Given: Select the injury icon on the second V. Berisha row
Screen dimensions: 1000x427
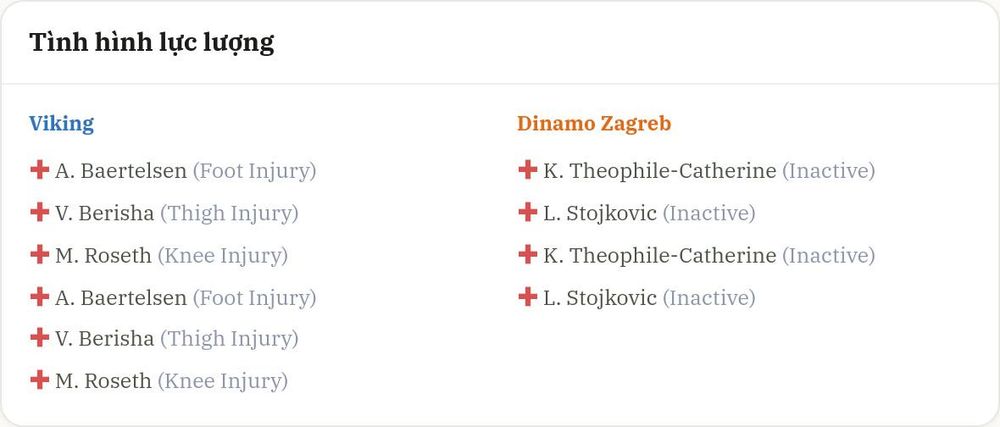Looking at the screenshot, I should click(40, 338).
